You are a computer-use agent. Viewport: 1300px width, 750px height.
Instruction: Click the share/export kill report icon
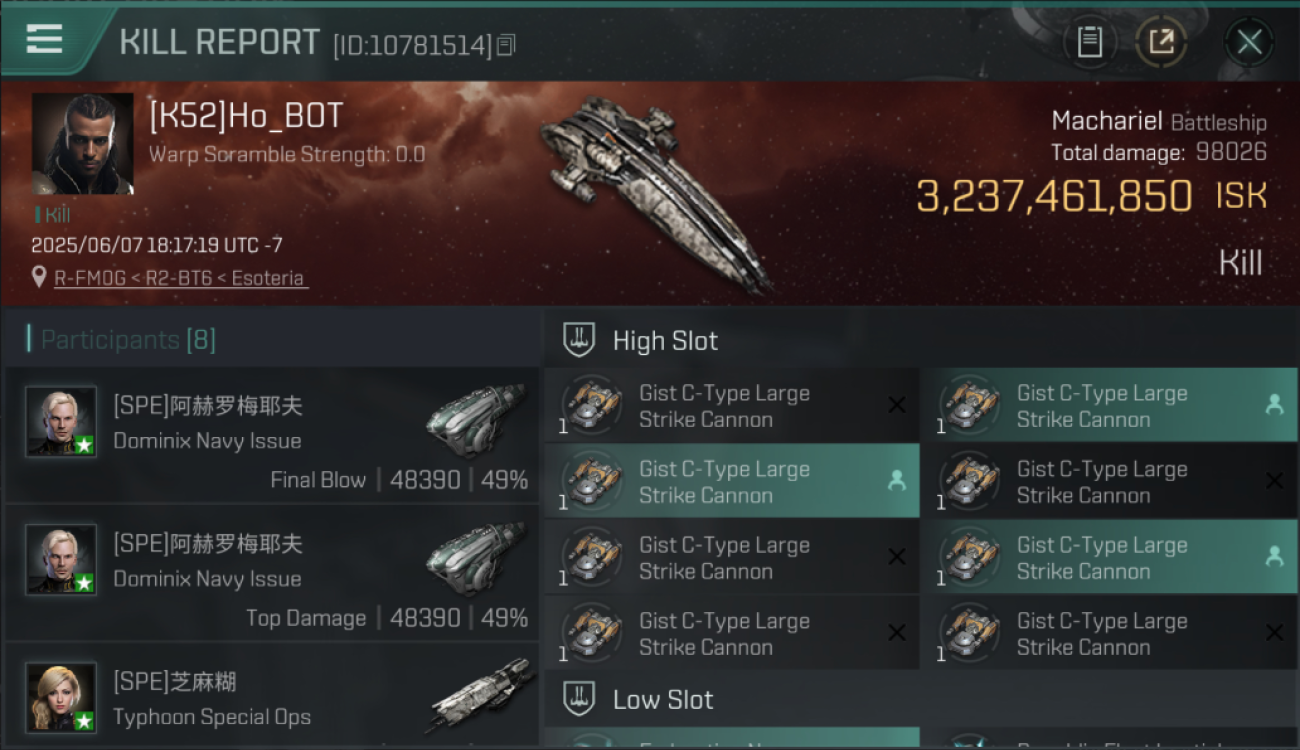pyautogui.click(x=1161, y=42)
